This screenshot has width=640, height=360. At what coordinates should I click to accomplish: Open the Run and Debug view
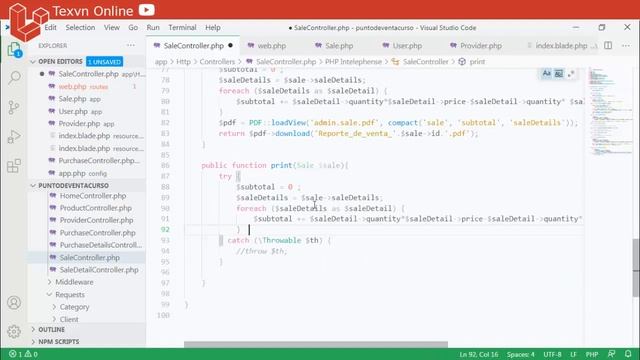[x=14, y=137]
